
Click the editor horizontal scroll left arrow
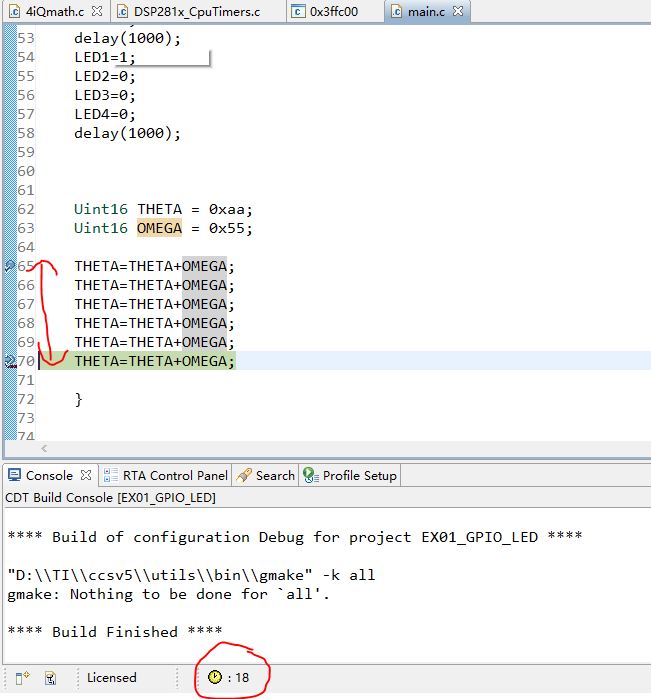[44, 449]
